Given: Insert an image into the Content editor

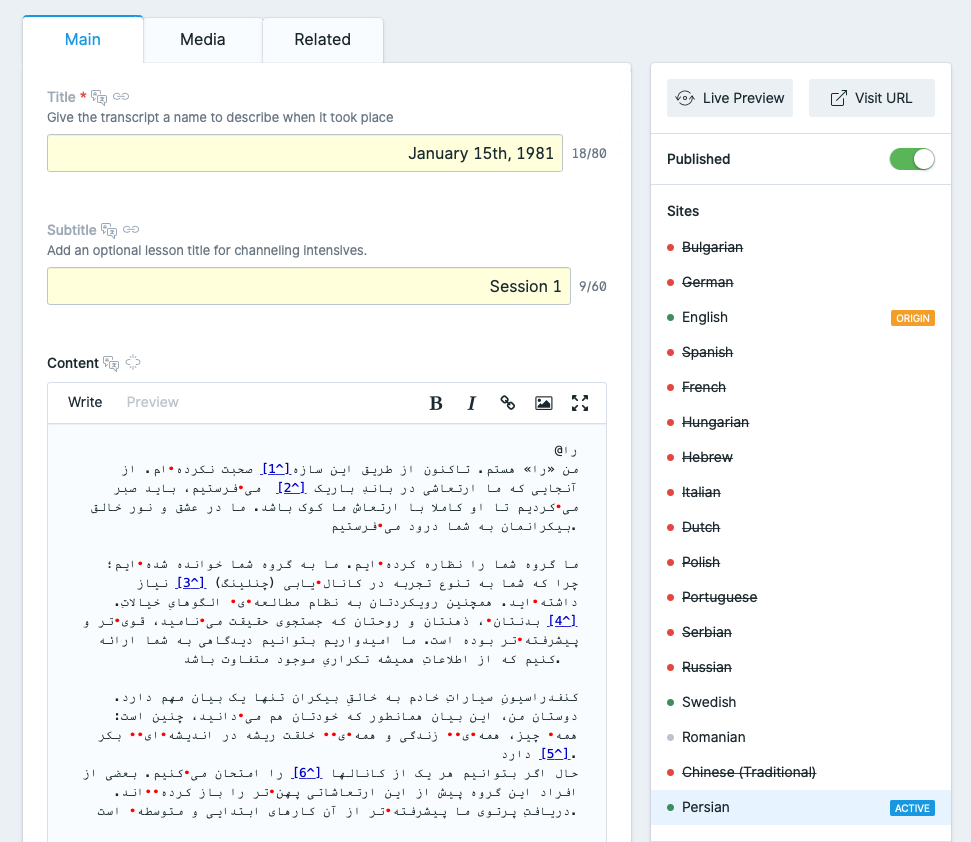Looking at the screenshot, I should pos(543,403).
